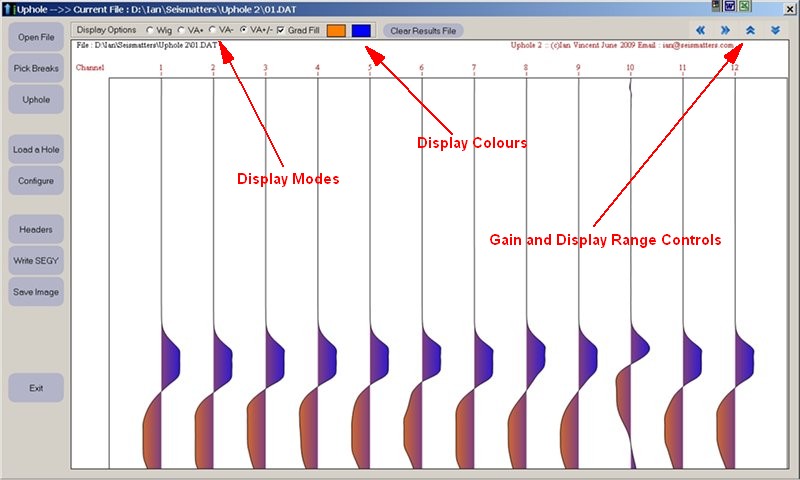This screenshot has width=800, height=480.
Task: Open the Configure settings
Action: [x=36, y=181]
